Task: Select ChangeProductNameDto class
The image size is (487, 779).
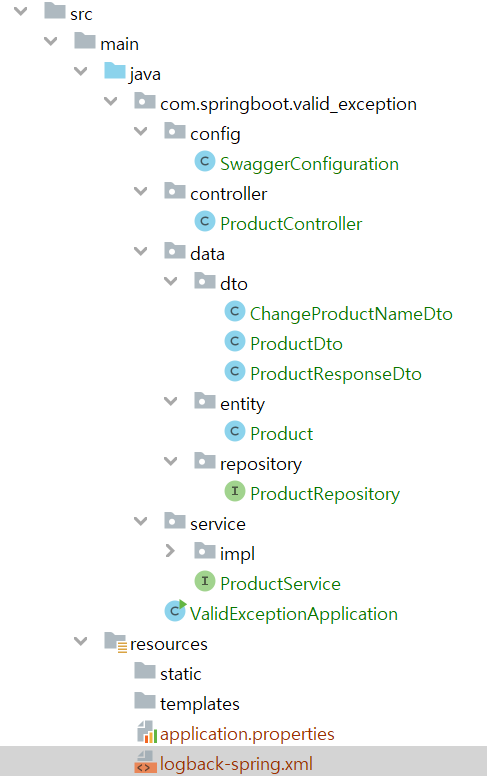Action: (351, 314)
